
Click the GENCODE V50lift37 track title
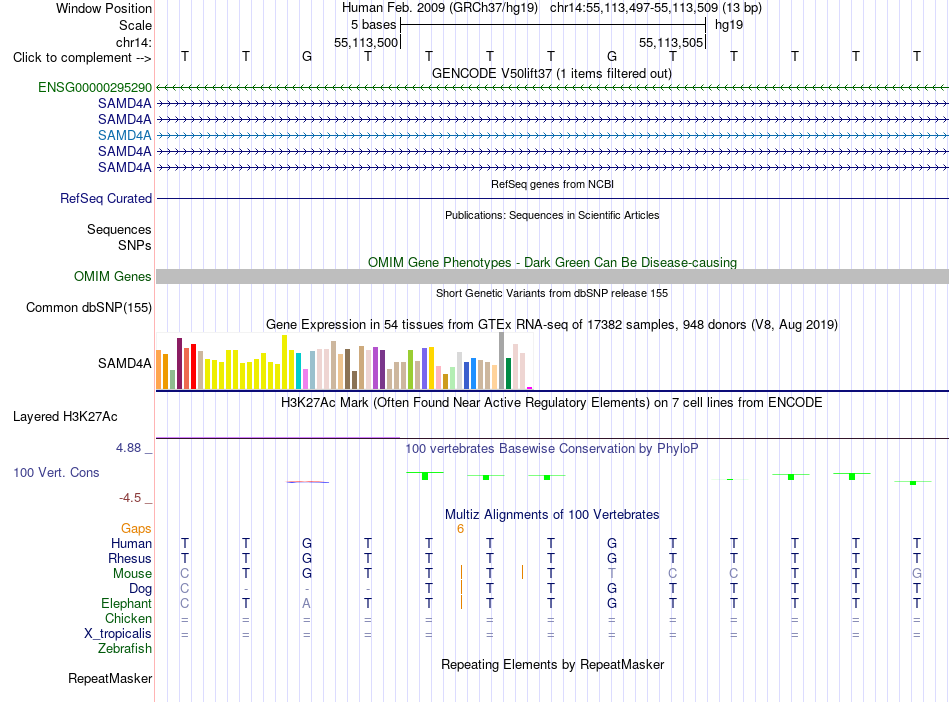click(551, 73)
